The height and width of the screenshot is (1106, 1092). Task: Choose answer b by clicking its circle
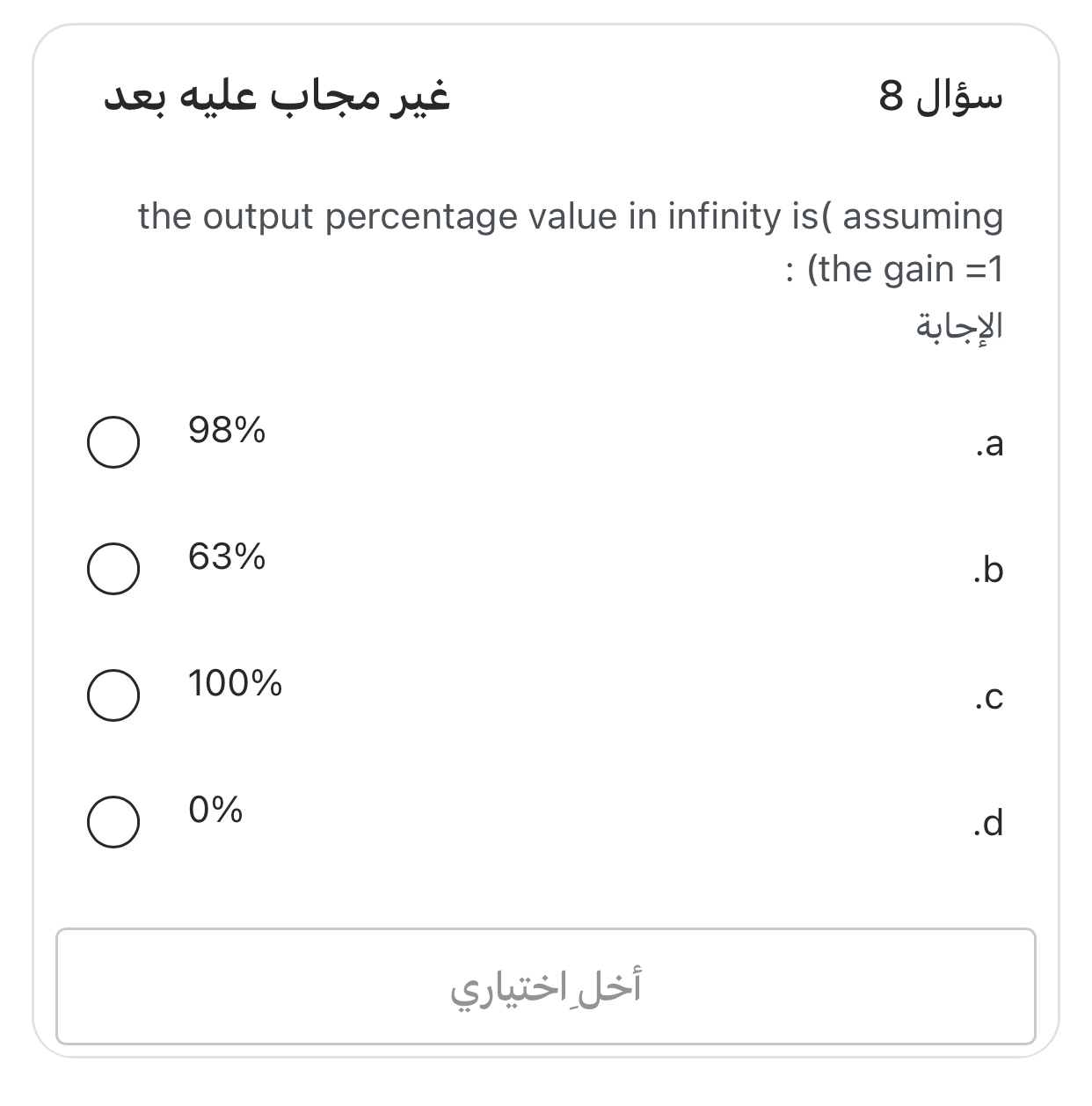pyautogui.click(x=113, y=569)
